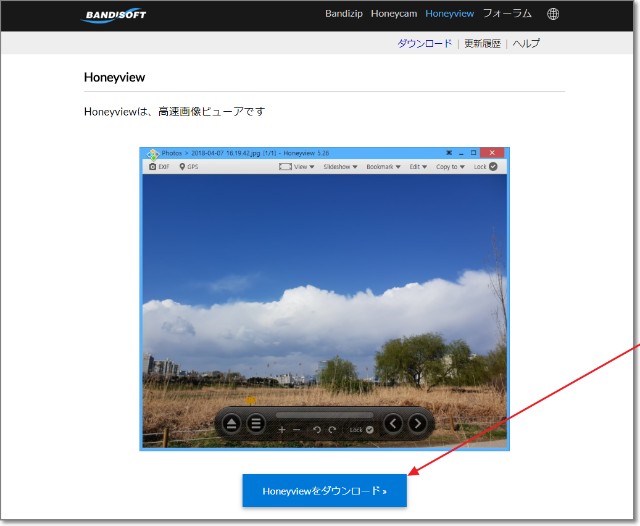Toggle the Lock check in bottom control bar
Image resolution: width=640 pixels, height=526 pixels.
tap(369, 430)
